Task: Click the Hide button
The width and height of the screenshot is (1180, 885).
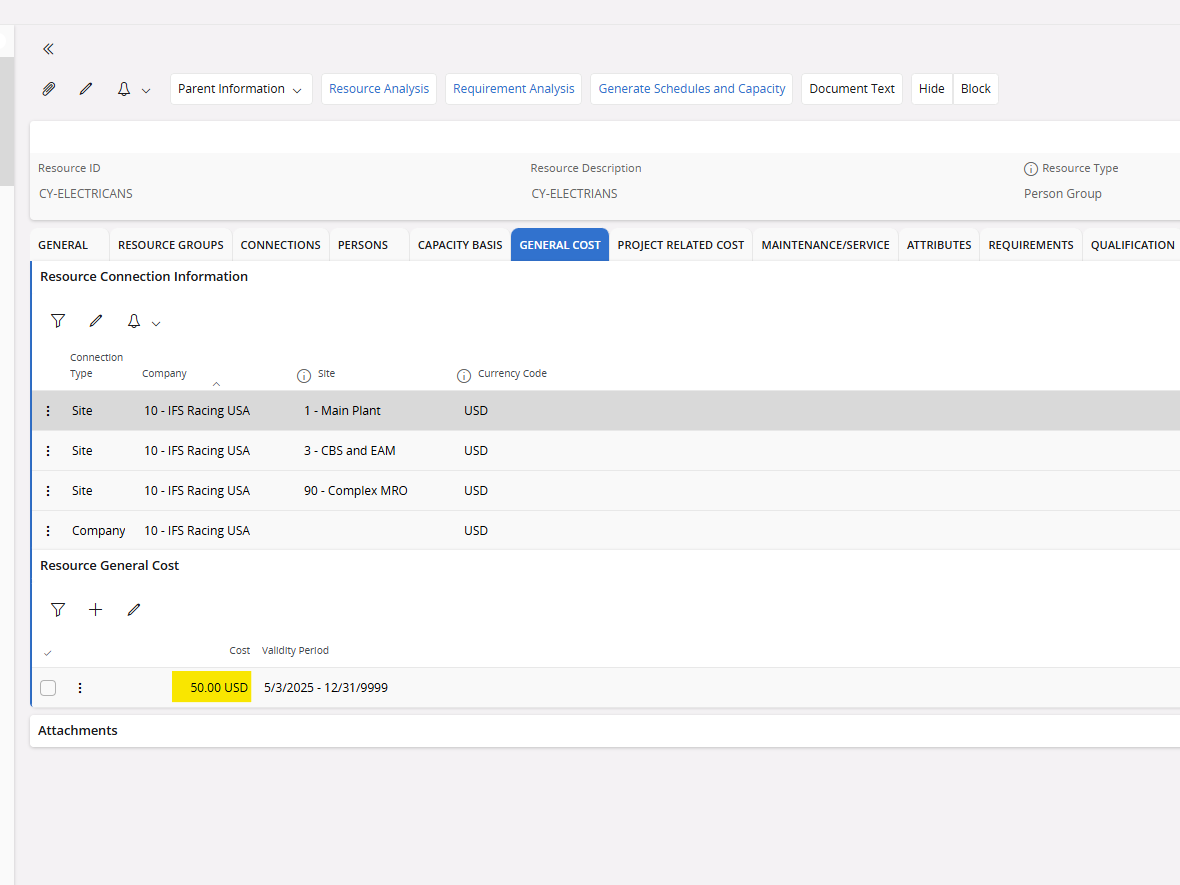Action: pos(932,89)
